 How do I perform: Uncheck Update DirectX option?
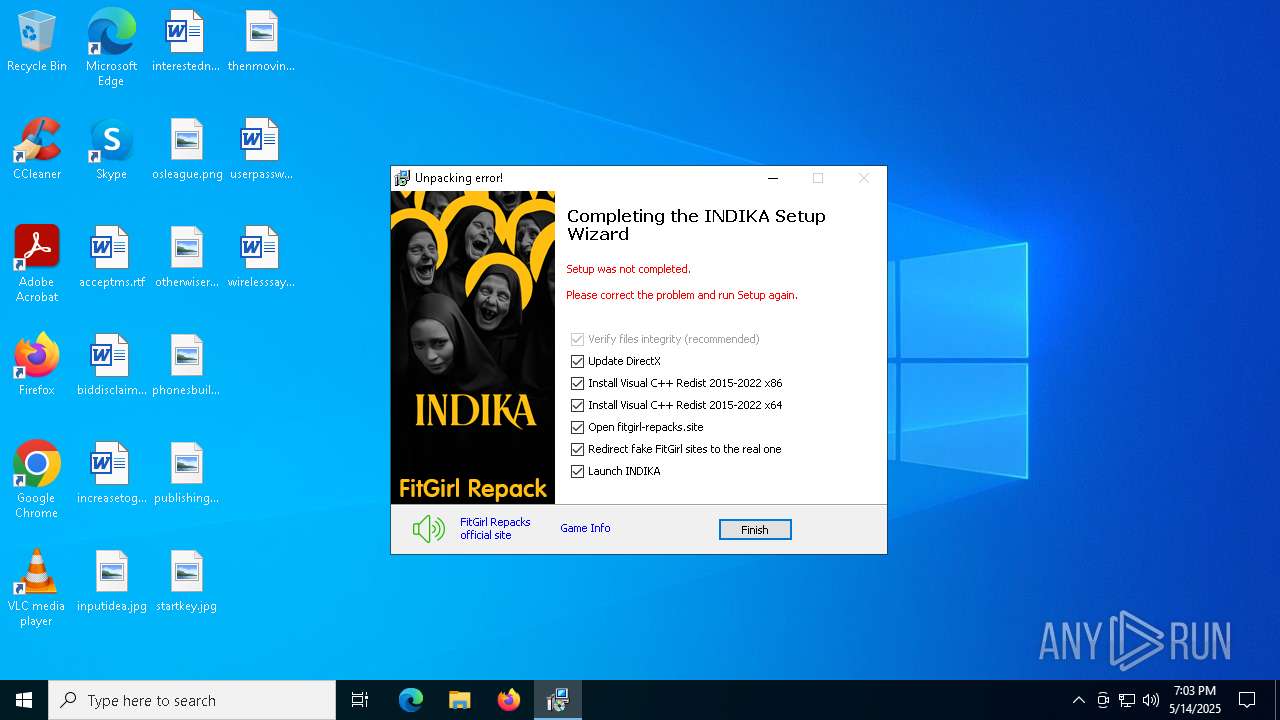coord(577,361)
